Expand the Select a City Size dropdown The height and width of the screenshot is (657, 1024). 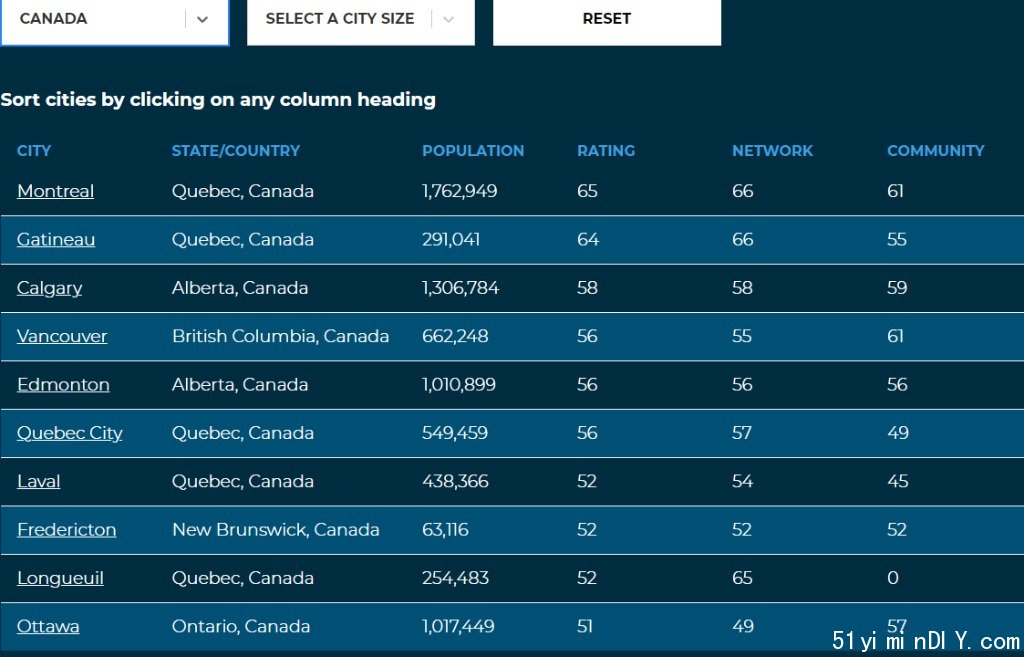[360, 20]
